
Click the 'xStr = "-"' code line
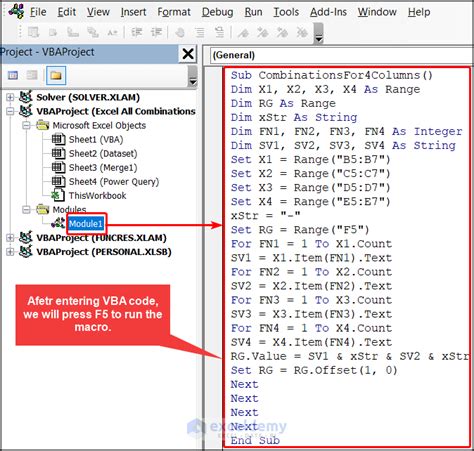265,216
